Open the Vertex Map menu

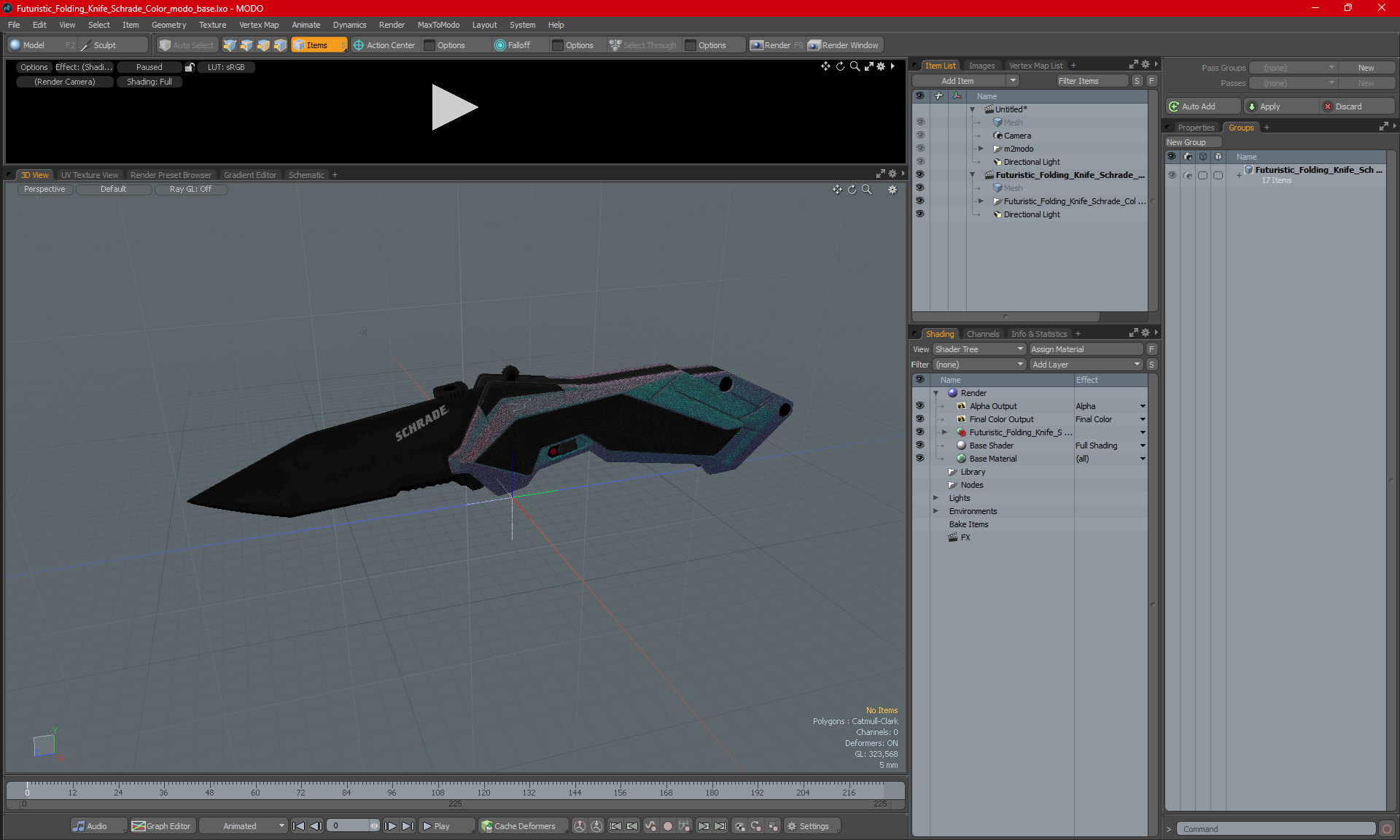pos(259,25)
